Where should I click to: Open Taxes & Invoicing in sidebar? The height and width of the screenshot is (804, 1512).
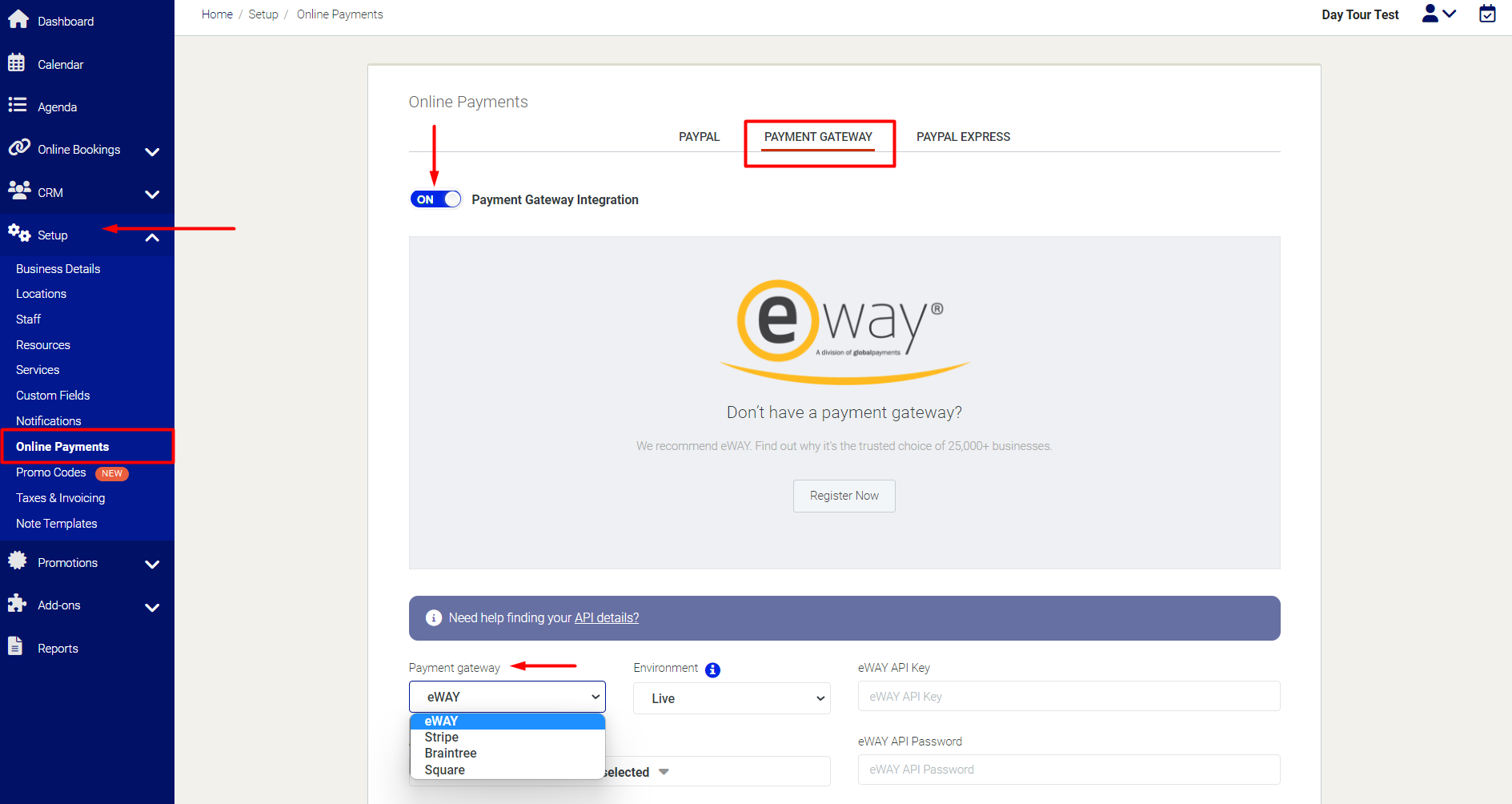(61, 498)
